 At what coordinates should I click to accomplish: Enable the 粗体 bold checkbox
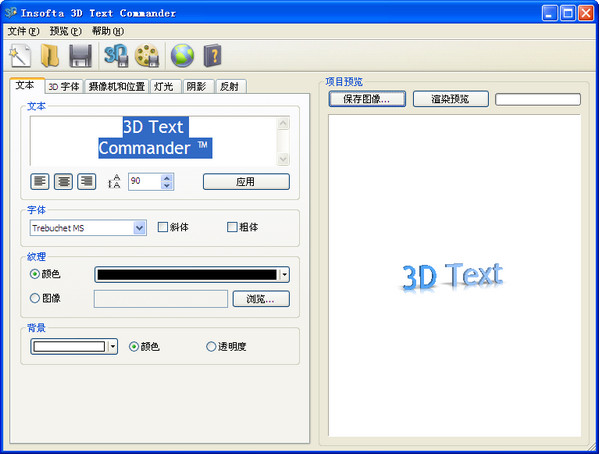pos(232,227)
